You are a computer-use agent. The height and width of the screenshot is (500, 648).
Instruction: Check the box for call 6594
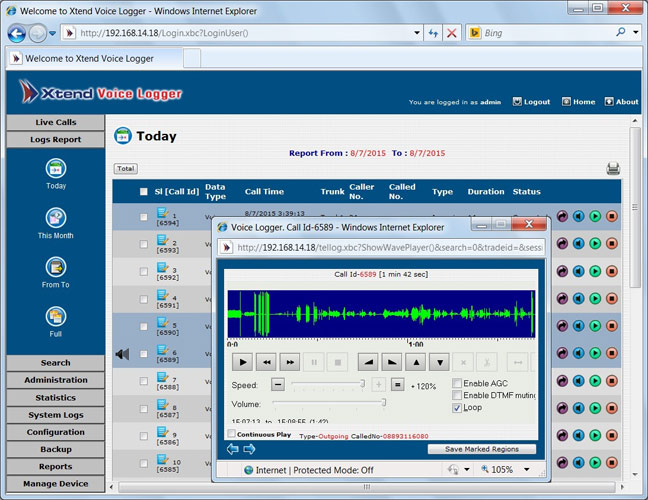coord(143,217)
